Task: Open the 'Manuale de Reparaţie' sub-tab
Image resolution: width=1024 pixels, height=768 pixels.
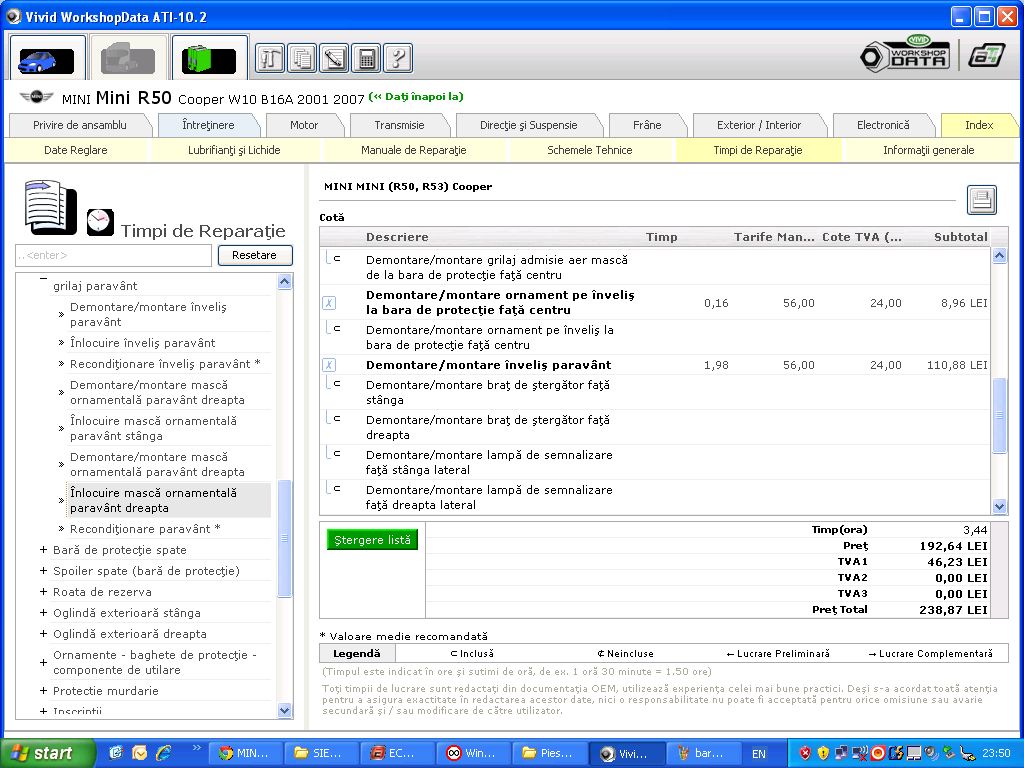Action: tap(413, 150)
